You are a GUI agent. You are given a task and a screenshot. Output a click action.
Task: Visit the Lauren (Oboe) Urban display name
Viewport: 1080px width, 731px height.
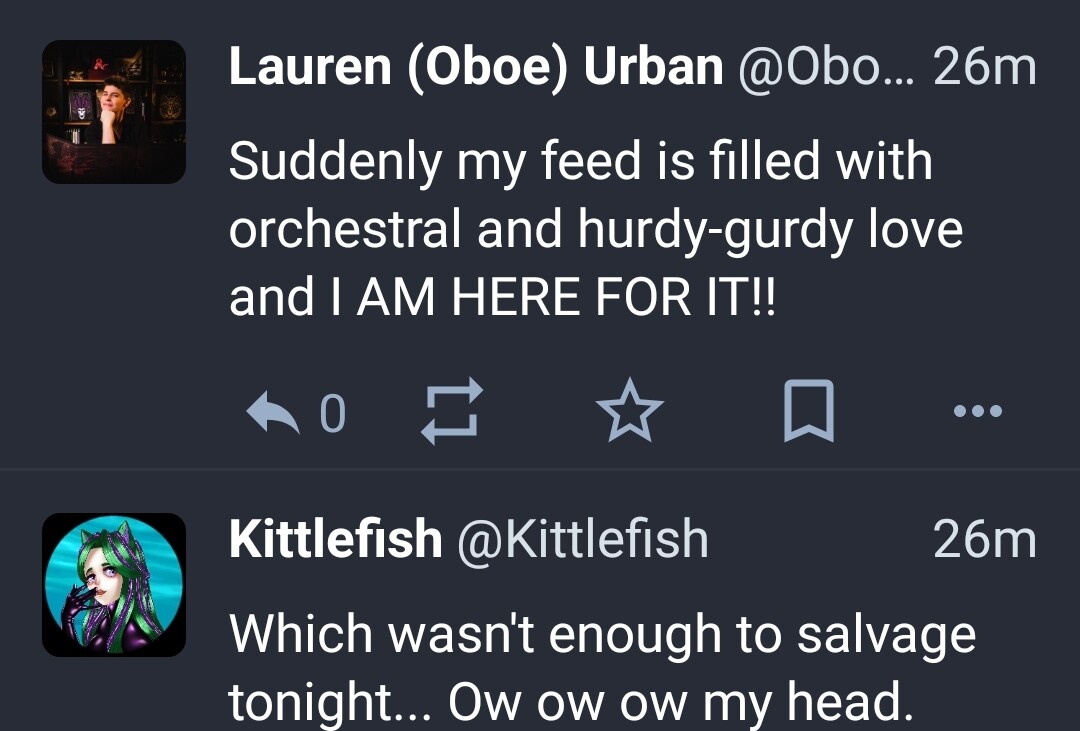(475, 68)
